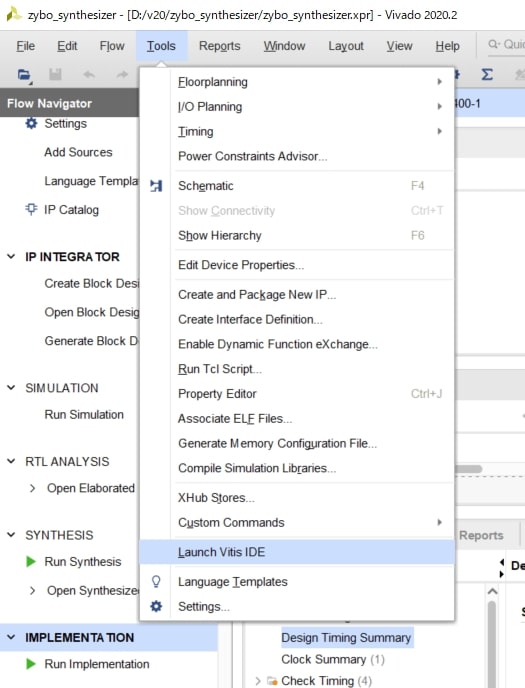The image size is (525, 688).
Task: Click the Save disk toolbar icon
Action: pyautogui.click(x=55, y=75)
